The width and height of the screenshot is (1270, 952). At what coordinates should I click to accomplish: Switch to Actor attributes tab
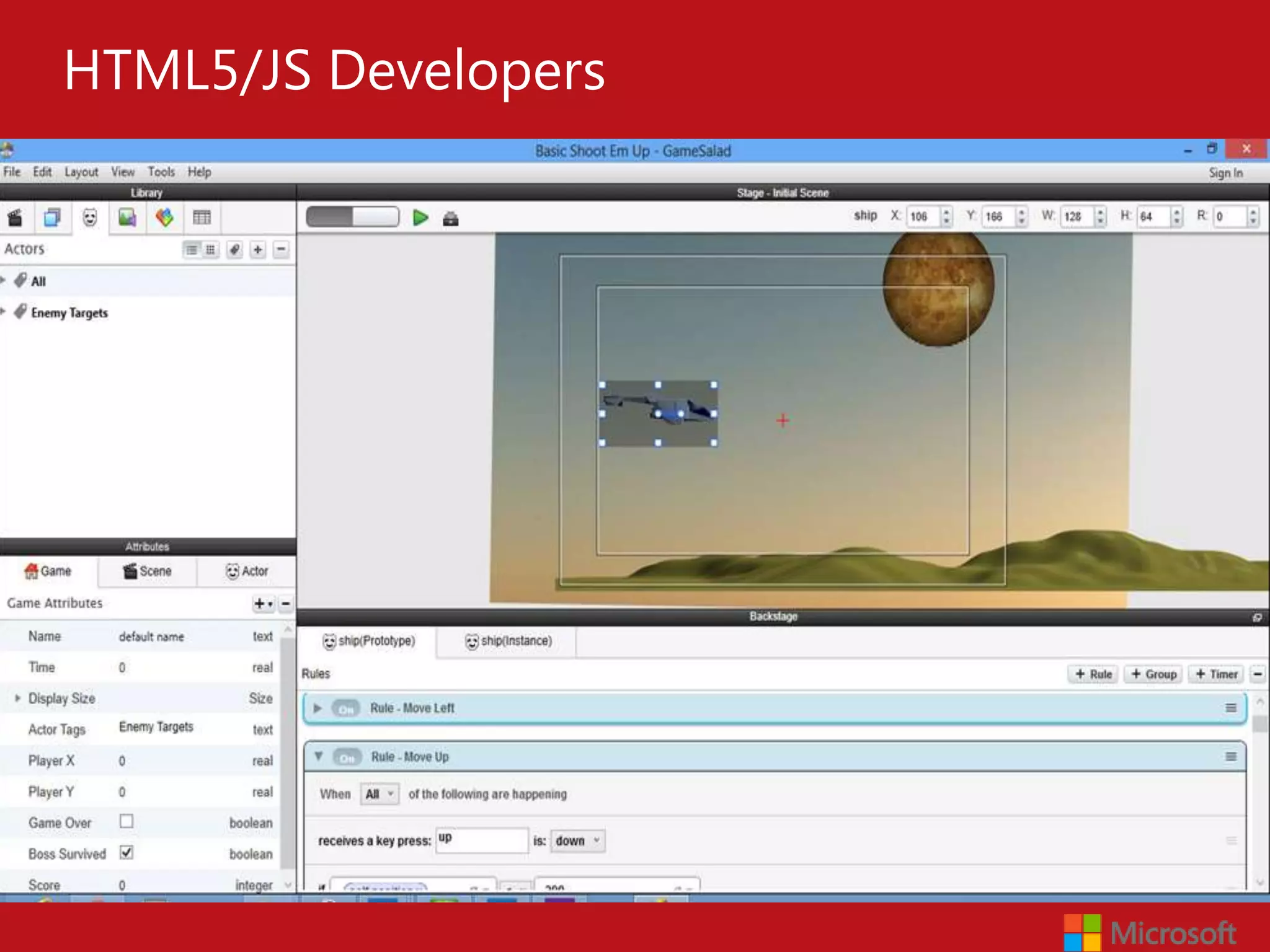[247, 571]
